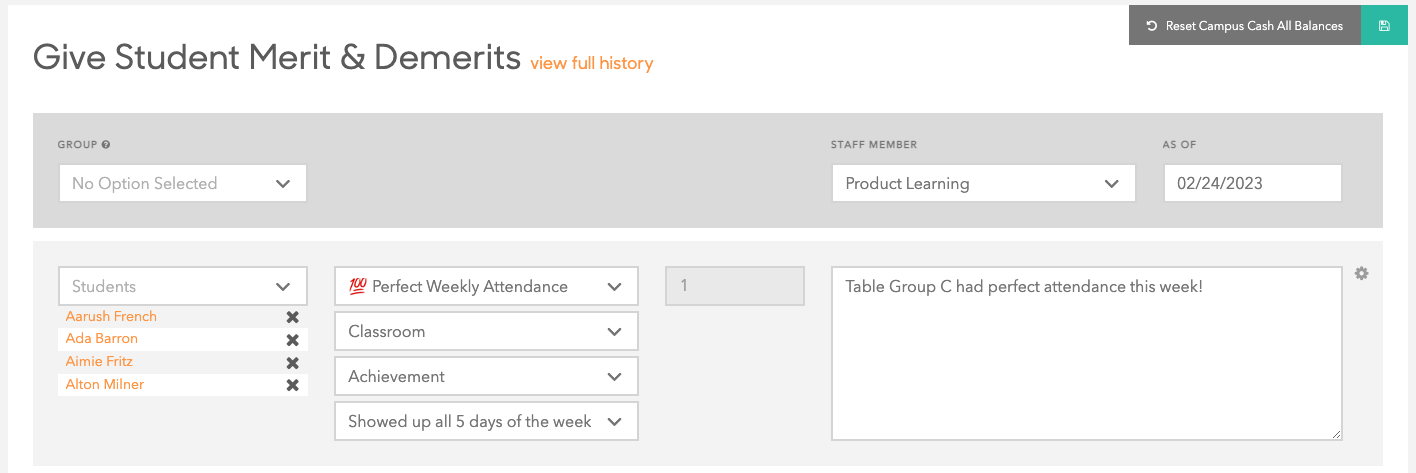Click the Group help question mark icon

[106, 145]
